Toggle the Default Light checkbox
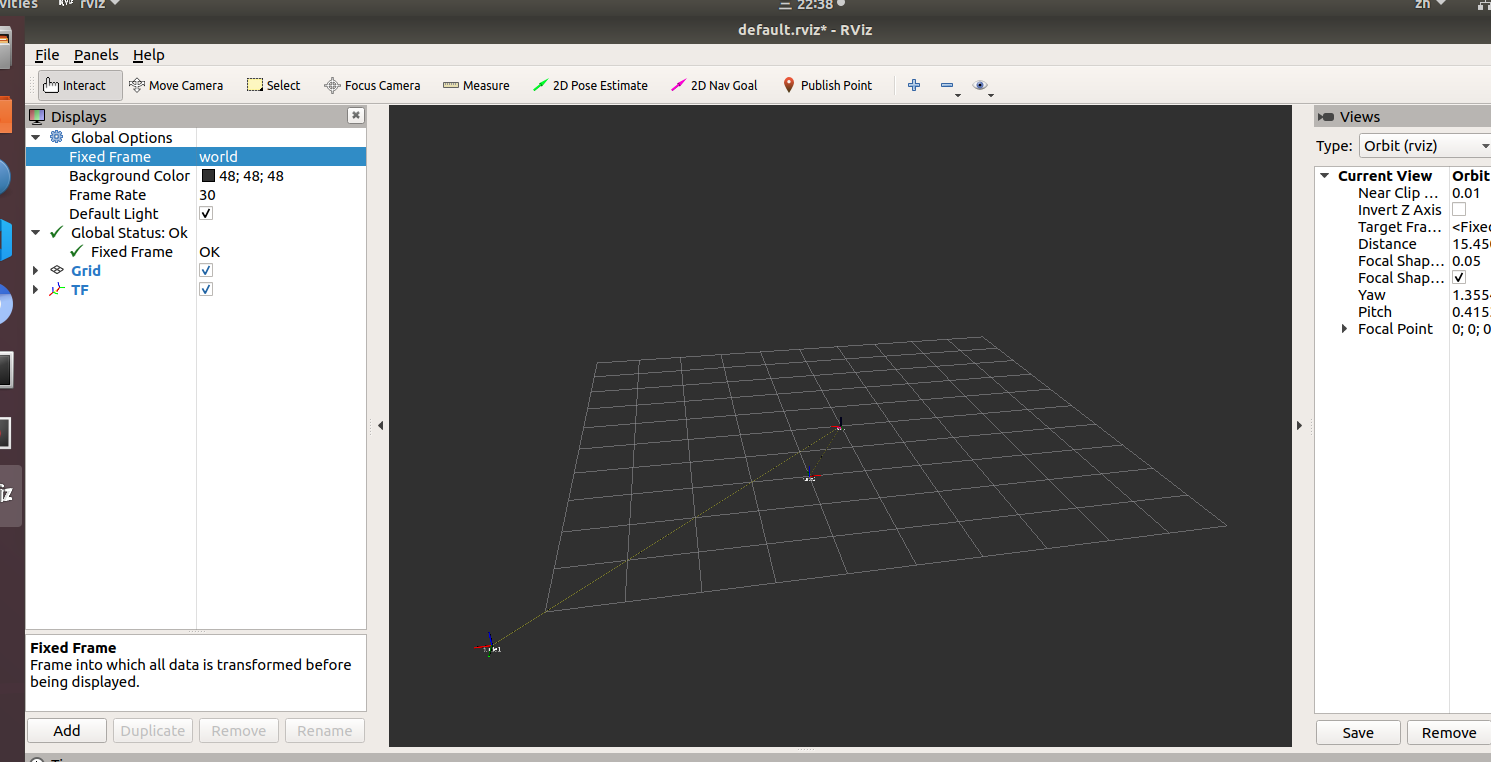1491x762 pixels. coord(206,214)
